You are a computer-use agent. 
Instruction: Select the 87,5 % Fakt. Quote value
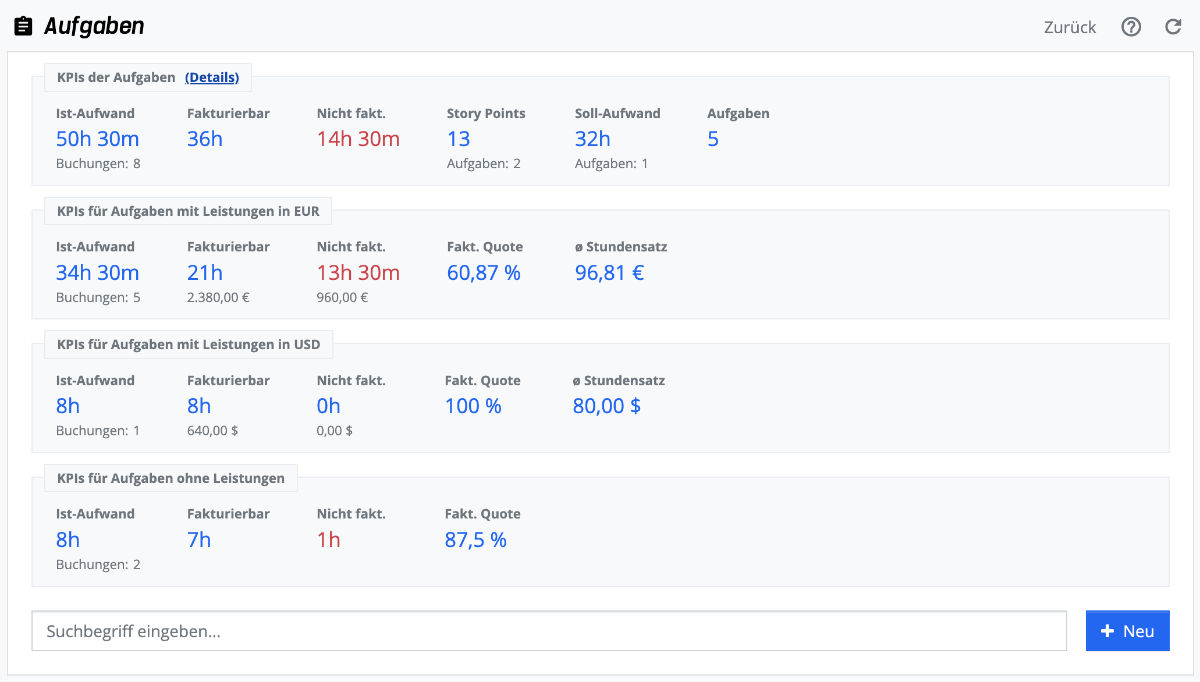(476, 540)
